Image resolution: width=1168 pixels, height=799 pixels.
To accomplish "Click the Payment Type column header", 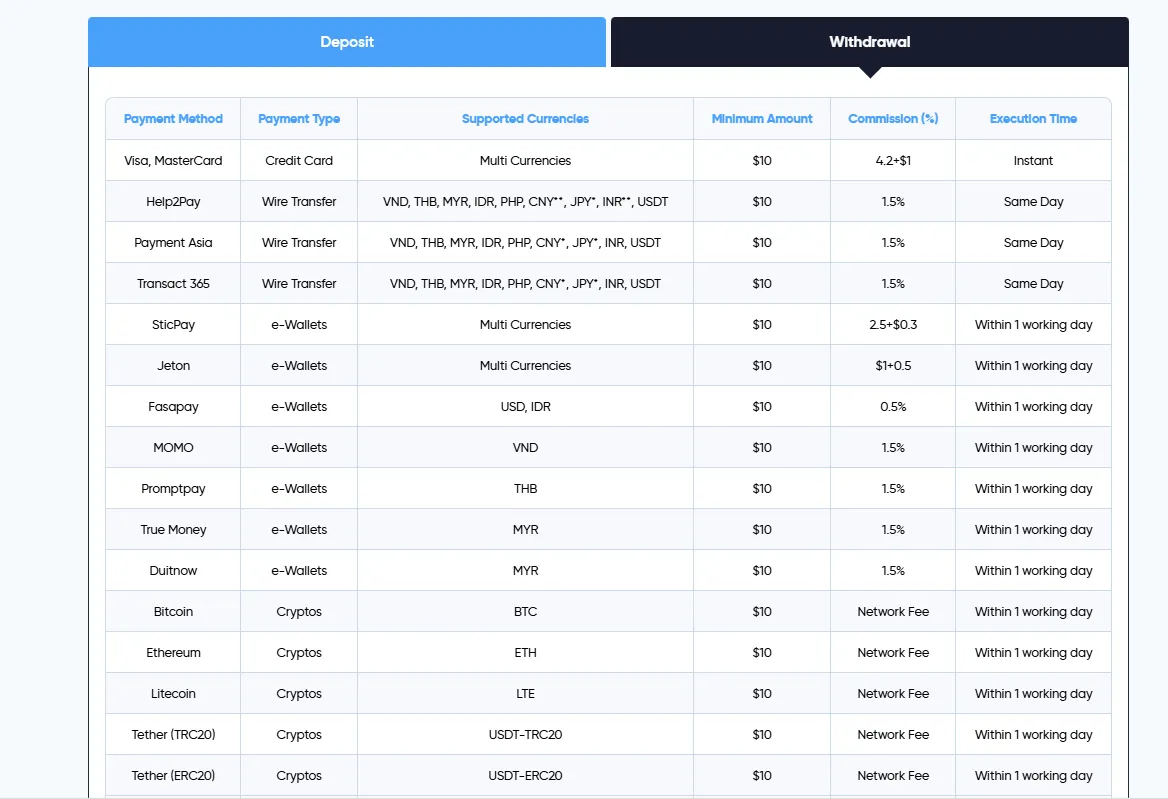I will [x=299, y=119].
